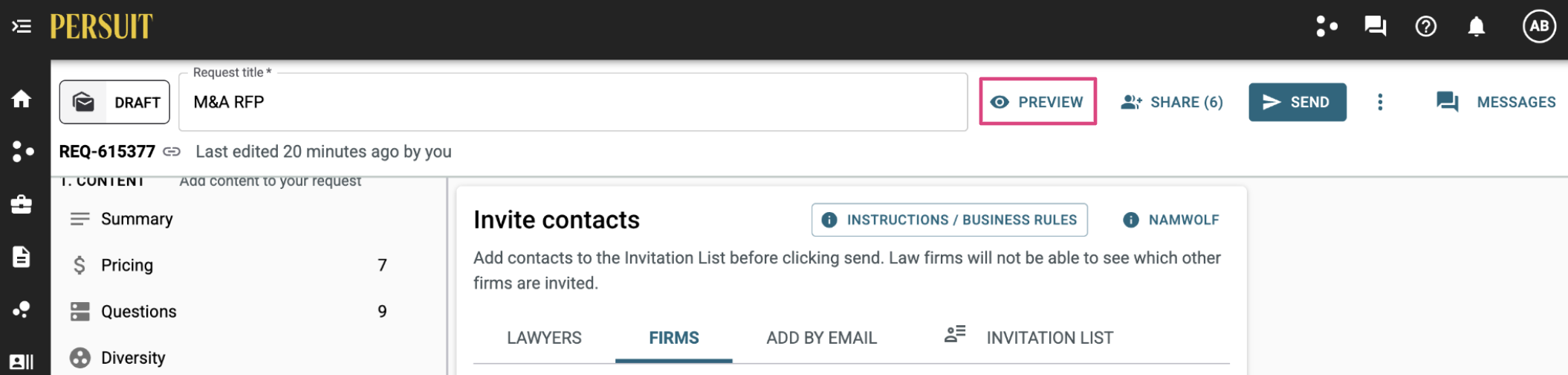Collapse the sidebar menu icon
1568x375 pixels.
point(22,27)
